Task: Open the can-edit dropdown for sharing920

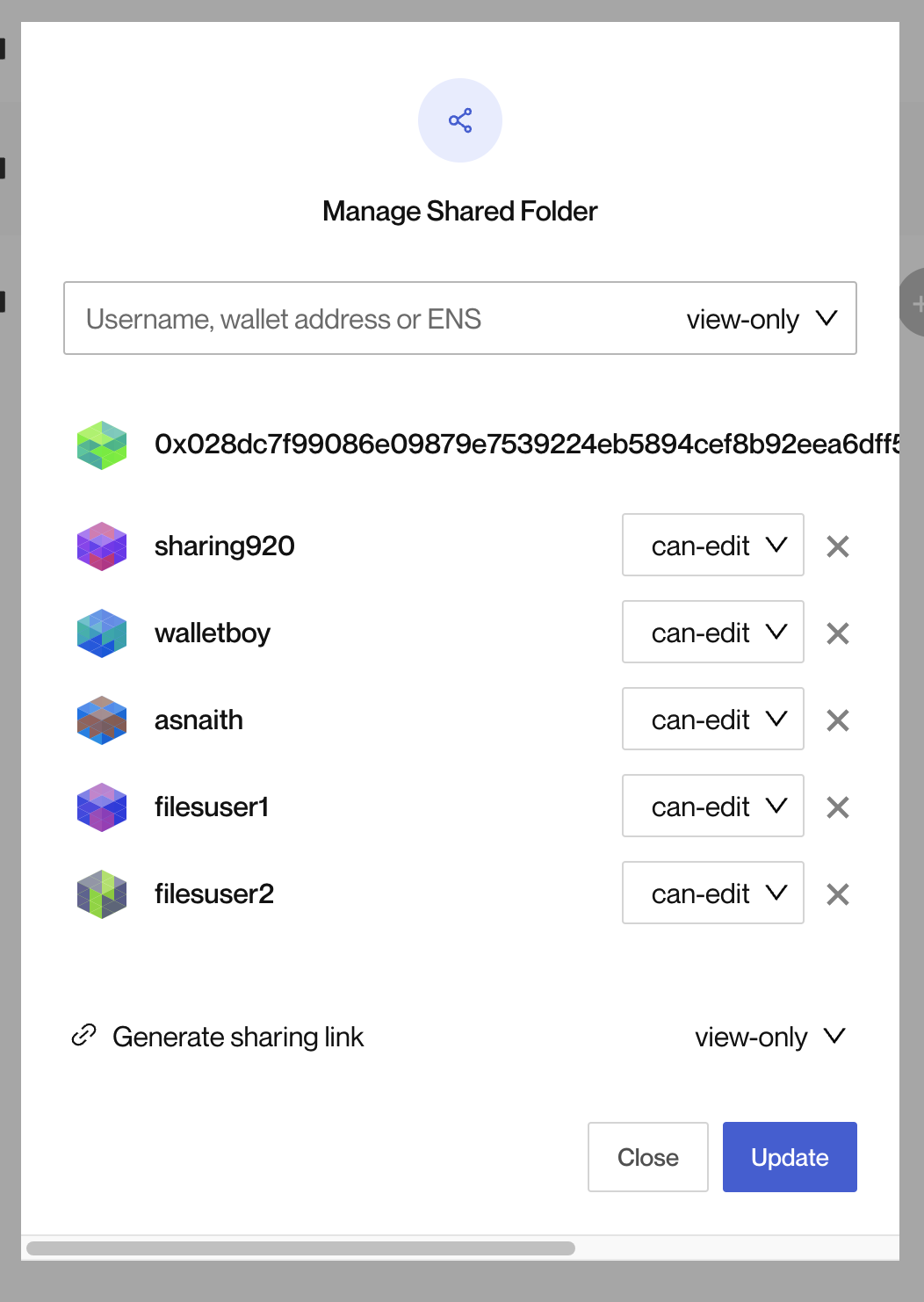Action: [x=712, y=546]
